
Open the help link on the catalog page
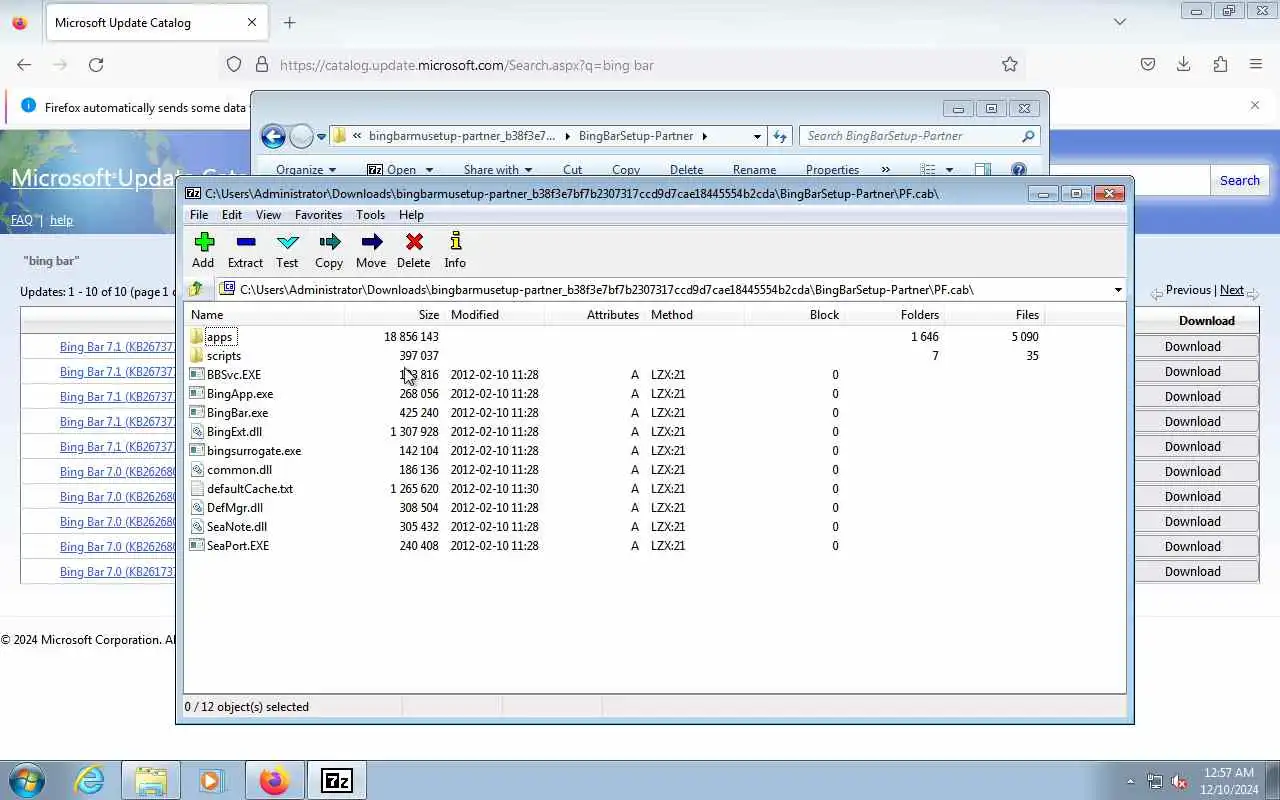[61, 220]
